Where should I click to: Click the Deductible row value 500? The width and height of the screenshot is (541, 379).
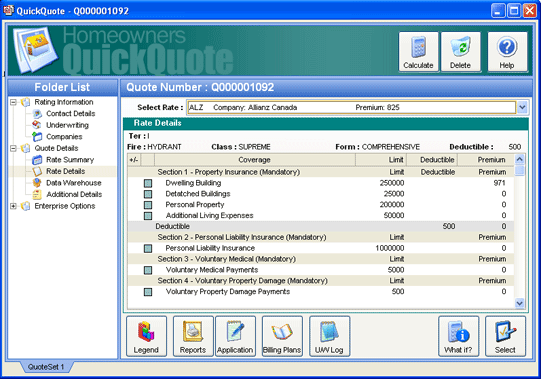[449, 226]
